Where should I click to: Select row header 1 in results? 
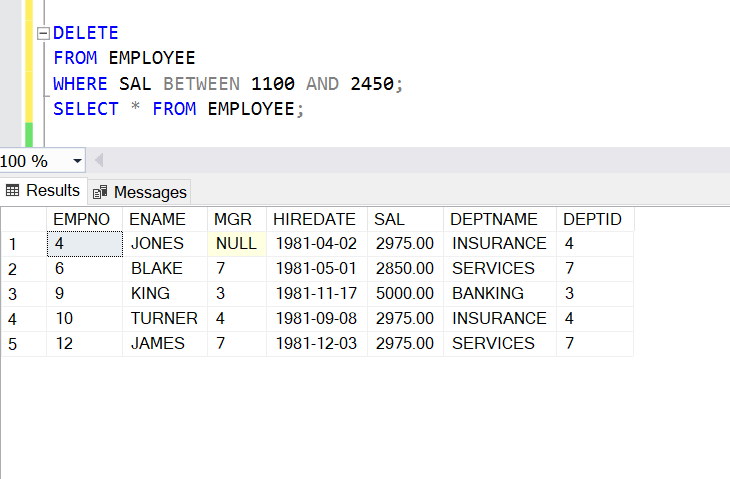coord(24,244)
